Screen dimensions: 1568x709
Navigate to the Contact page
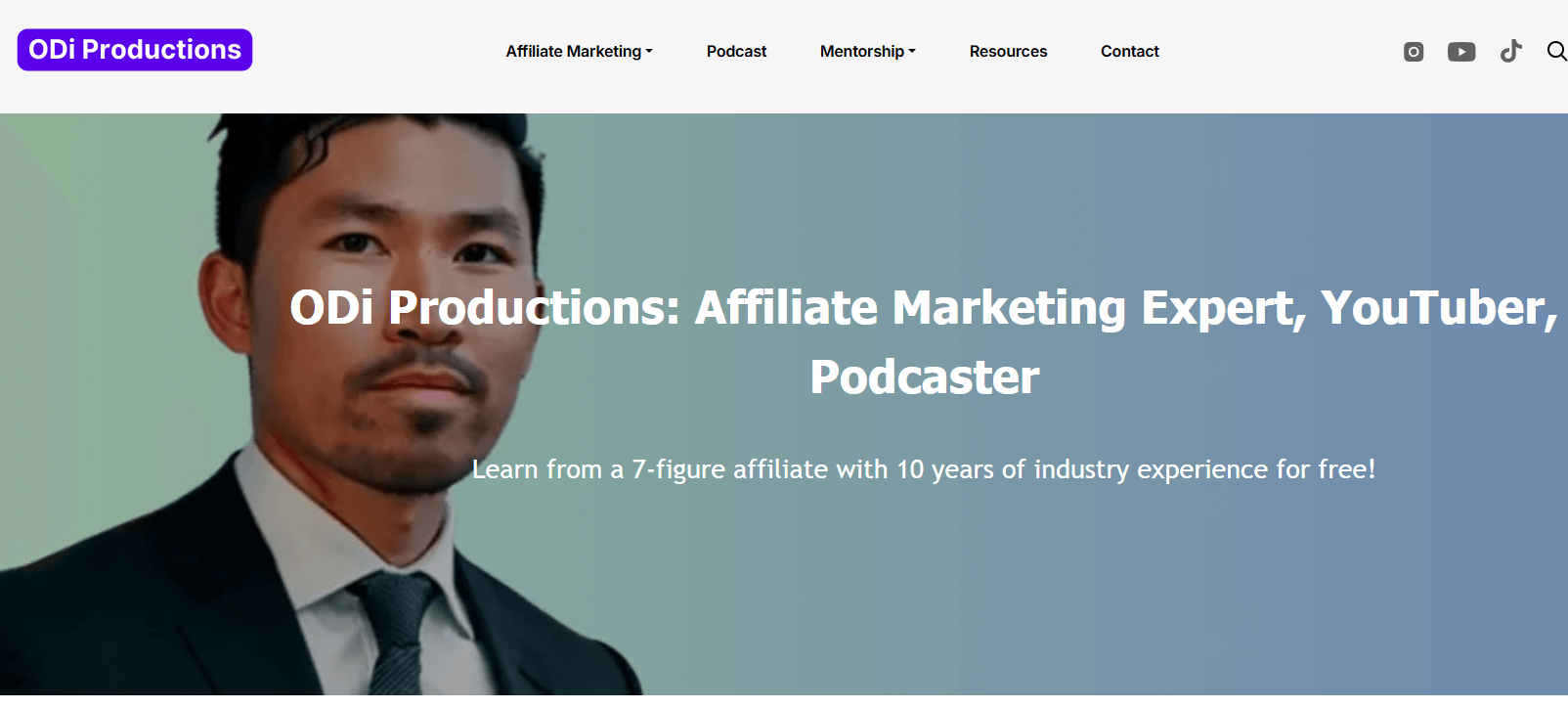click(1130, 52)
